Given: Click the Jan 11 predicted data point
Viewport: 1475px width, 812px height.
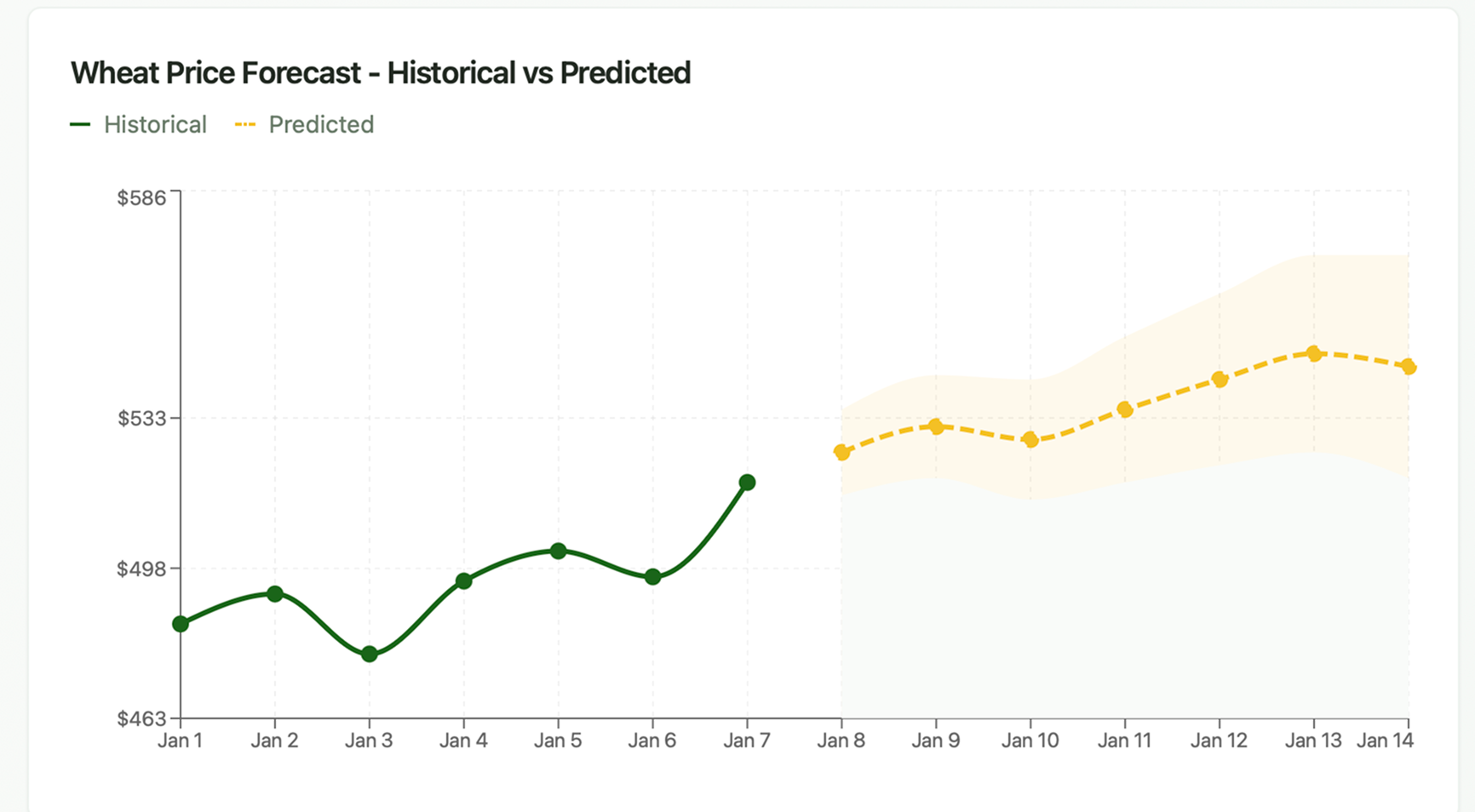Looking at the screenshot, I should pos(1125,409).
